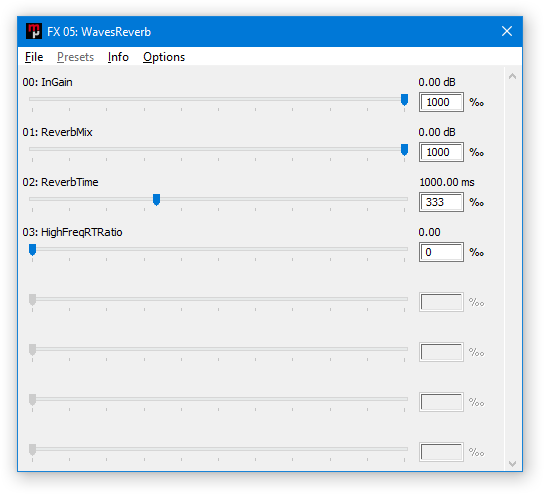Click the middle of the ReverbTime slider track

click(x=218, y=199)
